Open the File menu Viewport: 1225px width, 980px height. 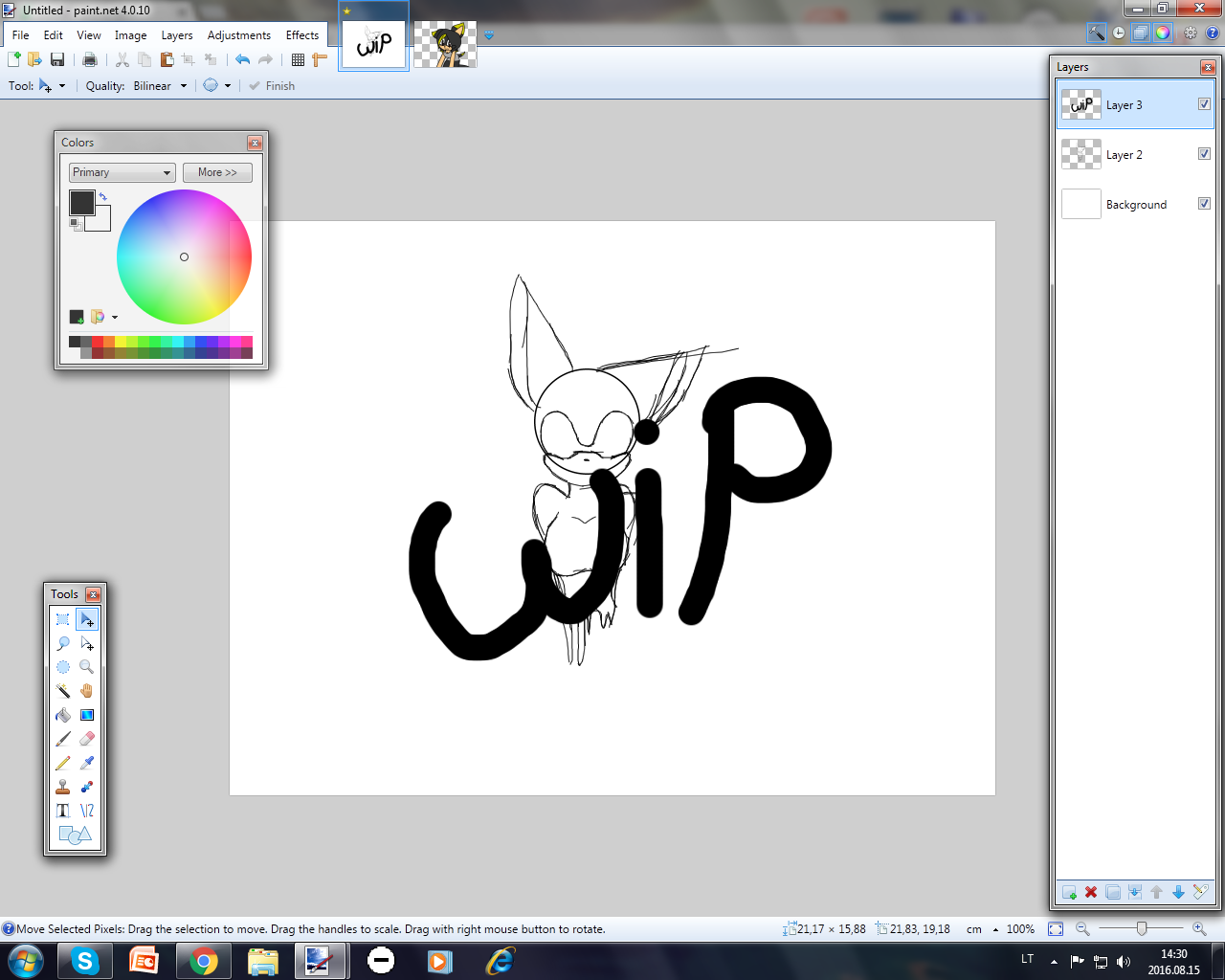click(20, 35)
